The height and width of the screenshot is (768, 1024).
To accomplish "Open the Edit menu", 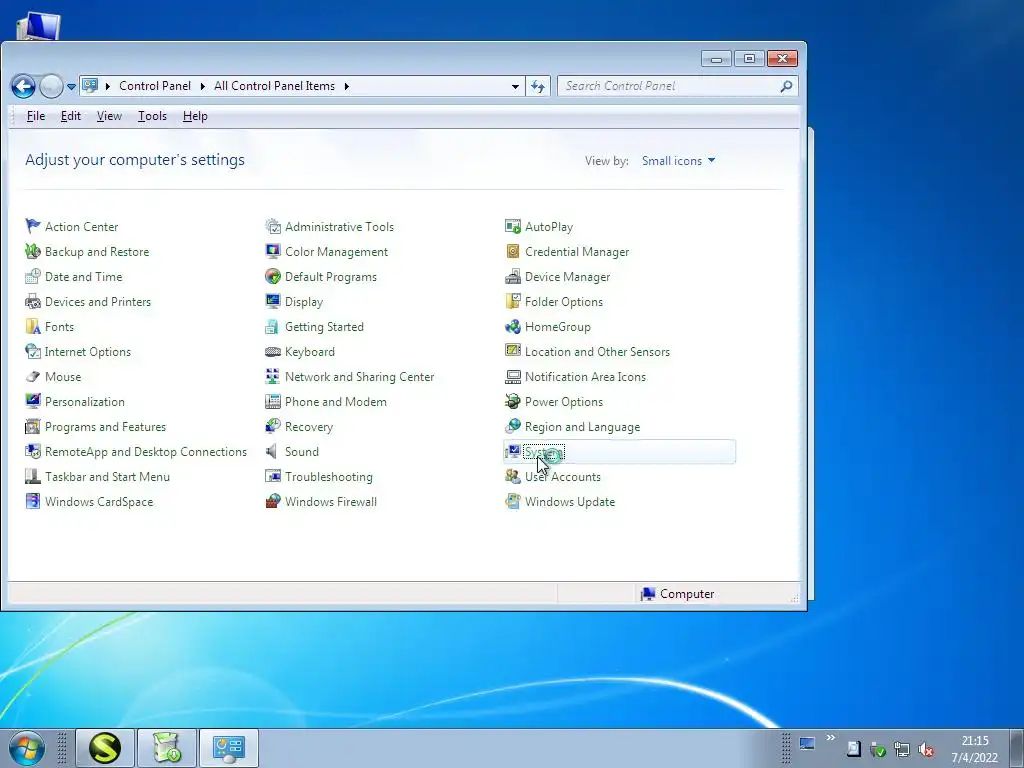I will (x=71, y=116).
